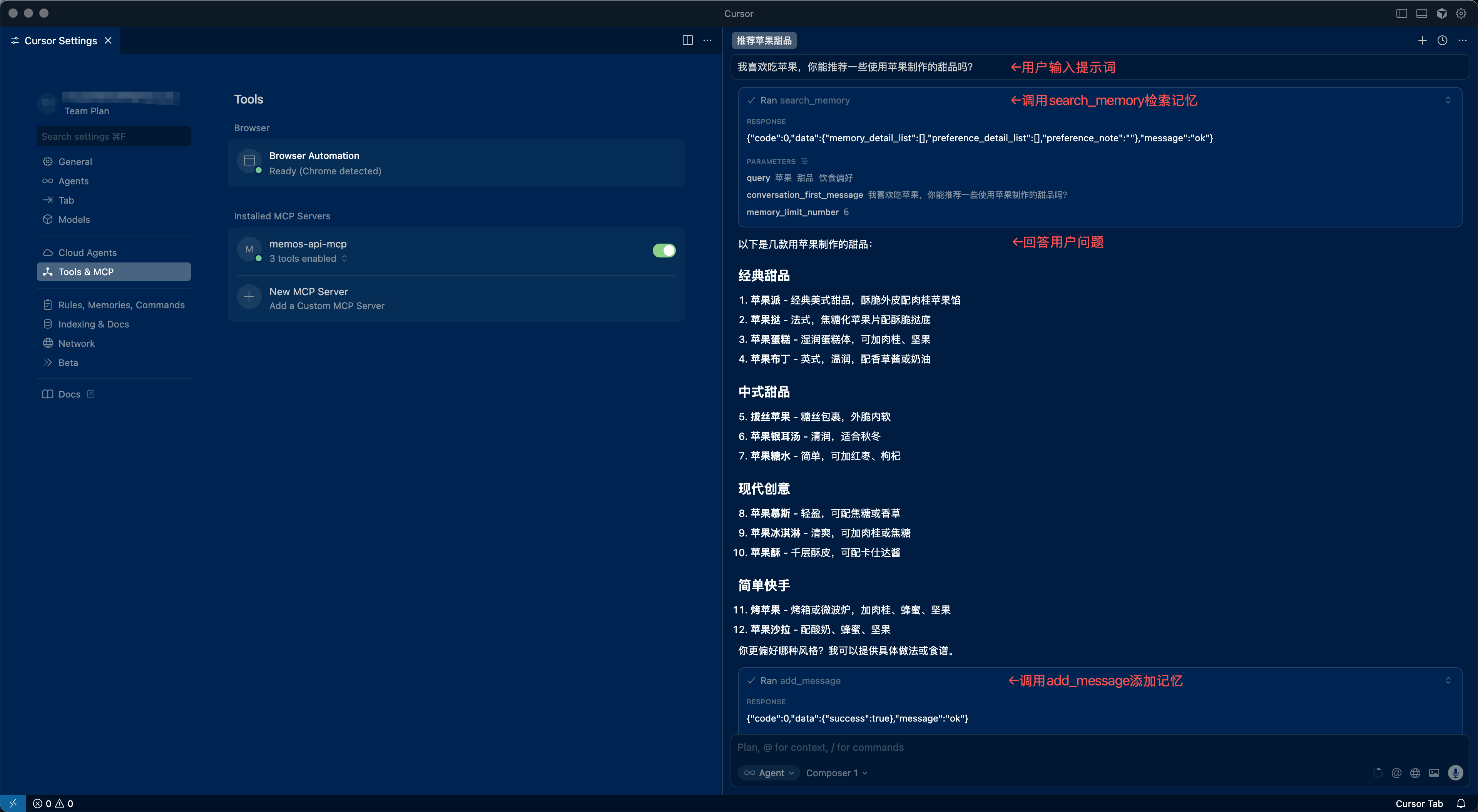Toggle the bottom panel visibility
Image resolution: width=1478 pixels, height=812 pixels.
tap(1421, 13)
